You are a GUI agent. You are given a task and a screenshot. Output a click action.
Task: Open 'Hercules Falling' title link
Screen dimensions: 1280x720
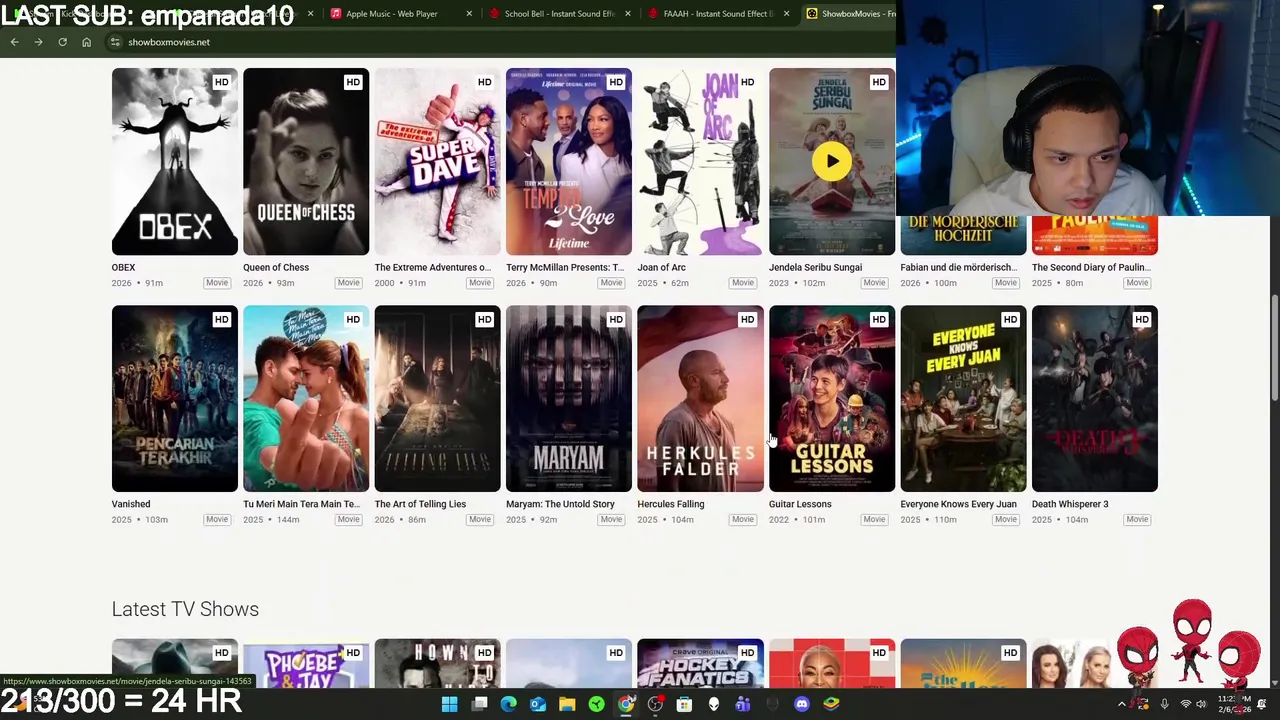click(671, 504)
